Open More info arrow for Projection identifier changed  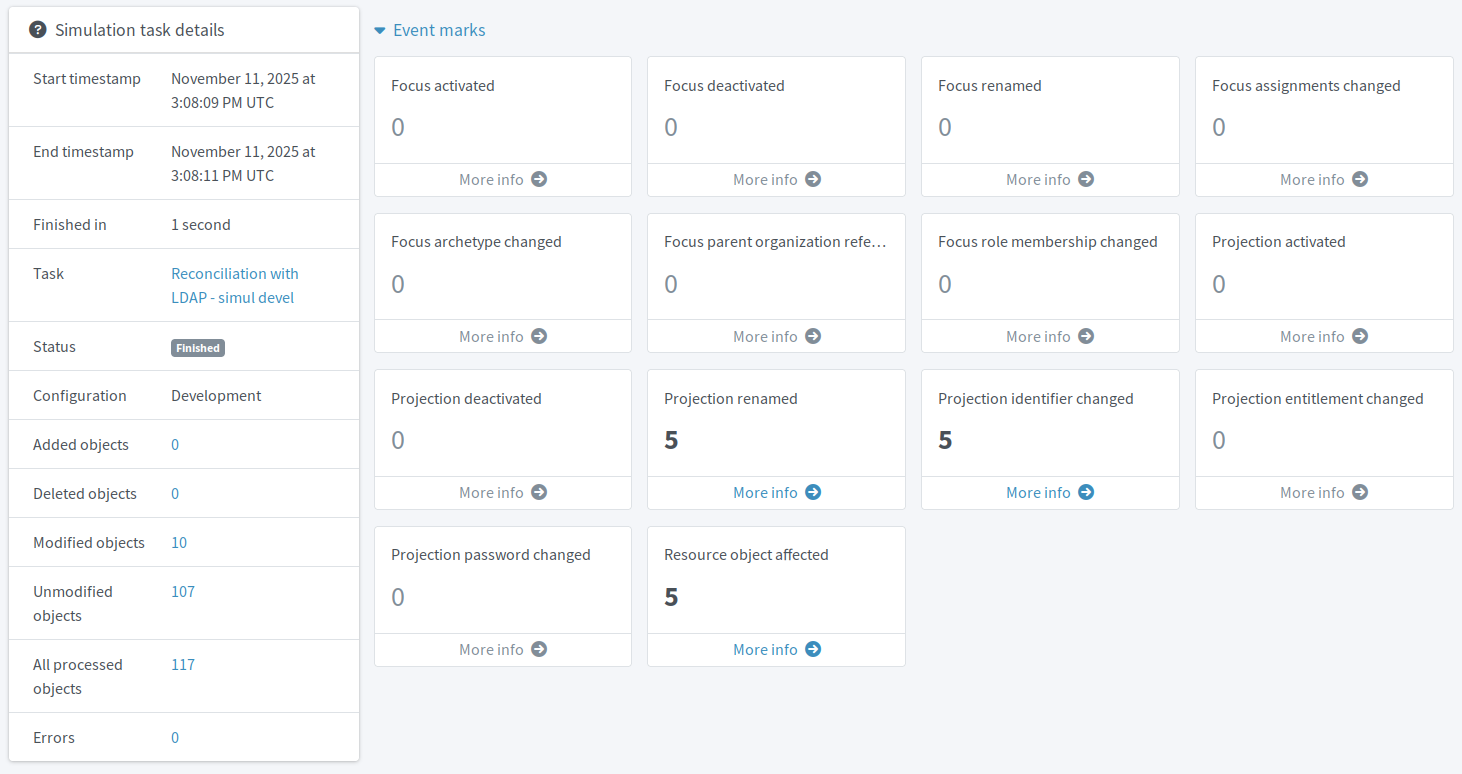tap(1086, 492)
